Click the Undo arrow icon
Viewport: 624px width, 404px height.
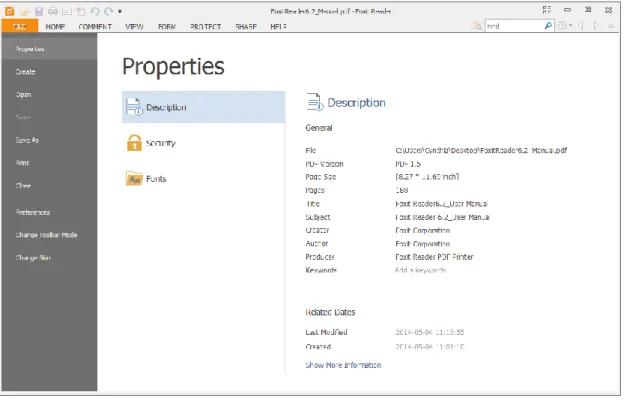coord(95,12)
